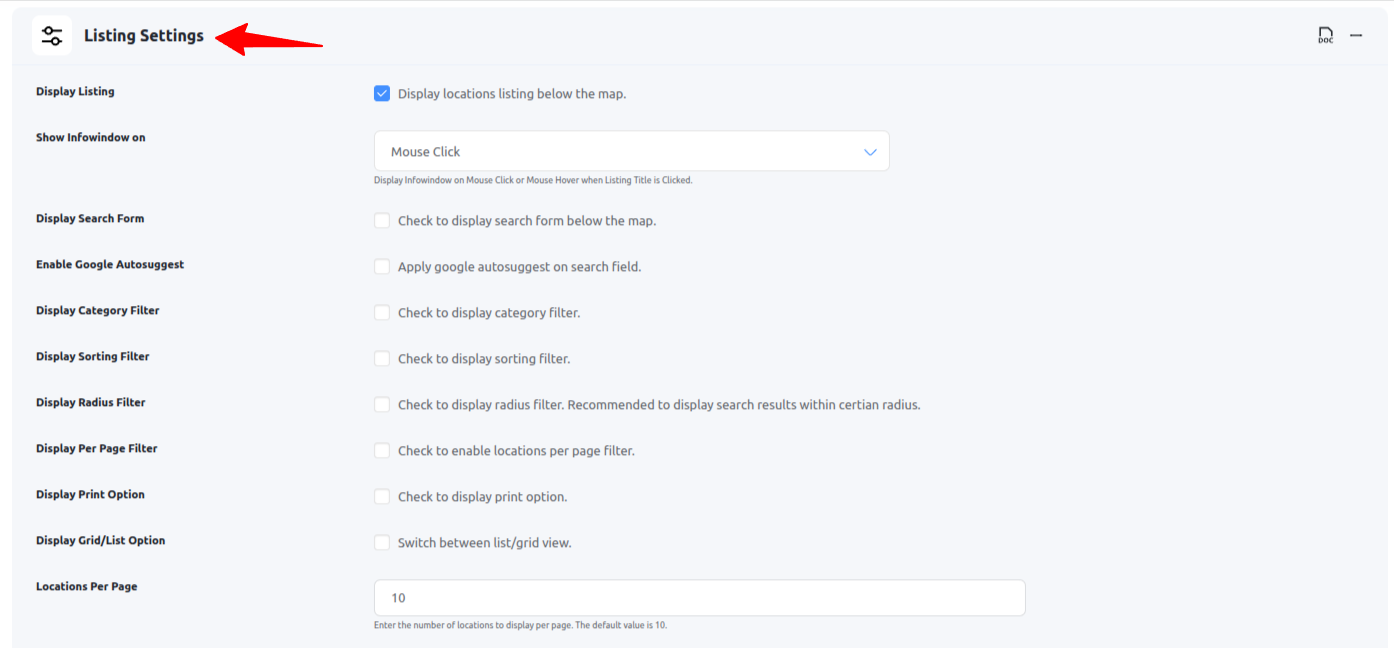Click the Listing Settings section title

pos(143,36)
